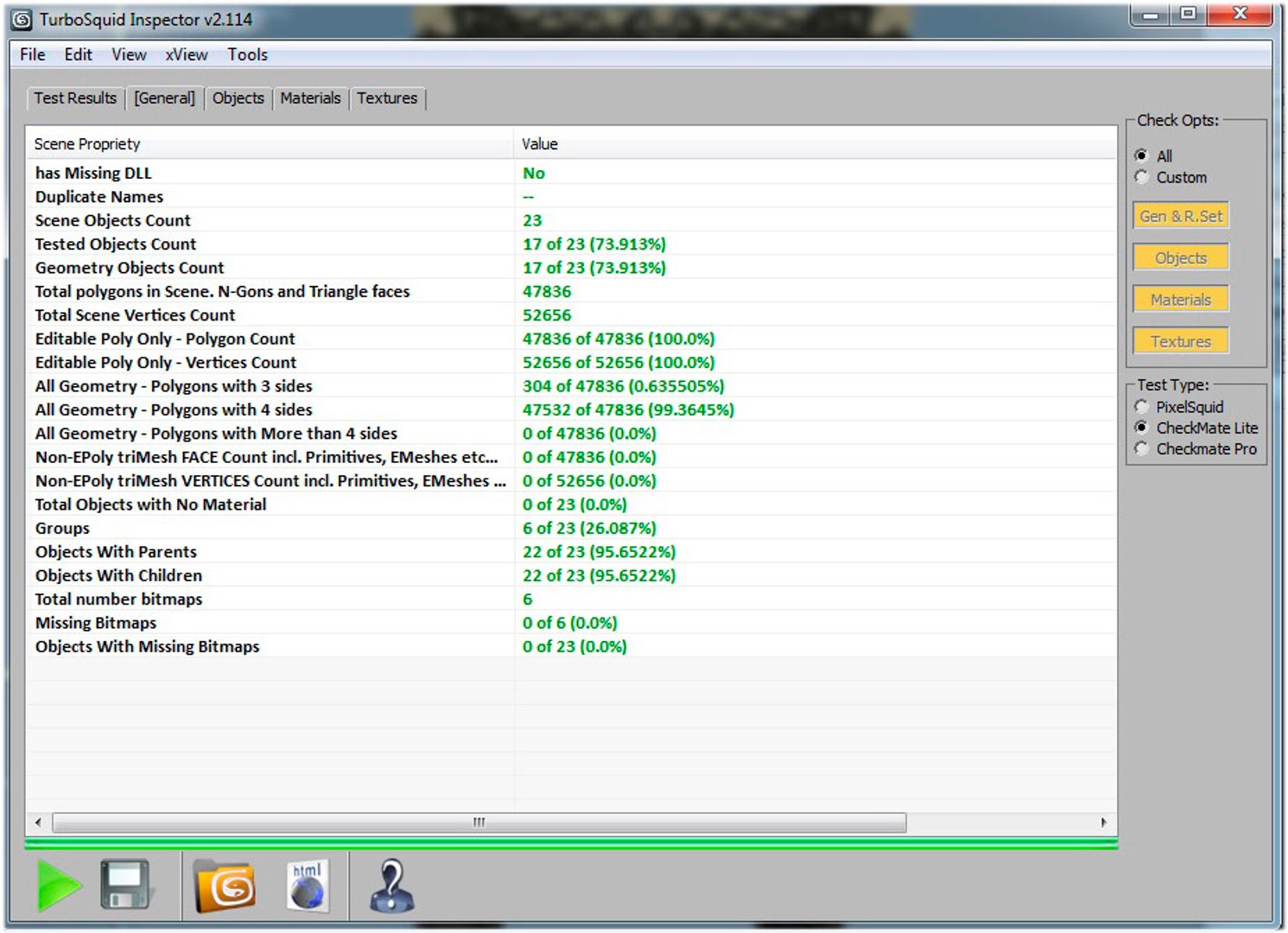Select 'Editable Poly Only - Vertices Count' row
Viewport: 1288px width, 933px height.
click(571, 362)
